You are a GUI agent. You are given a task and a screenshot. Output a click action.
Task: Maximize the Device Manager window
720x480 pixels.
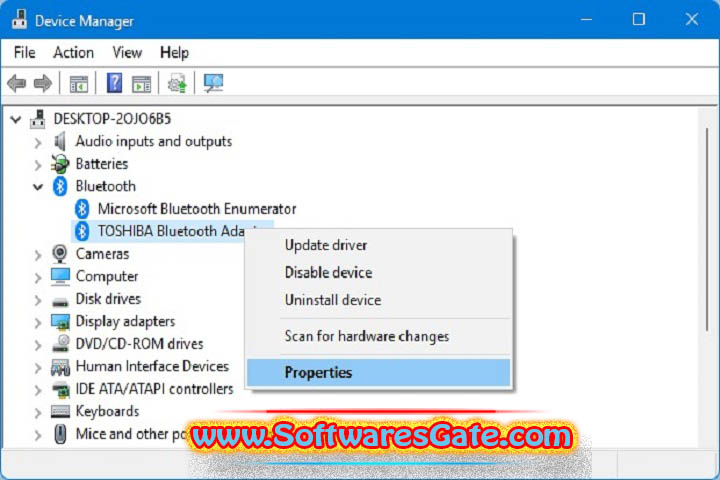[x=638, y=19]
